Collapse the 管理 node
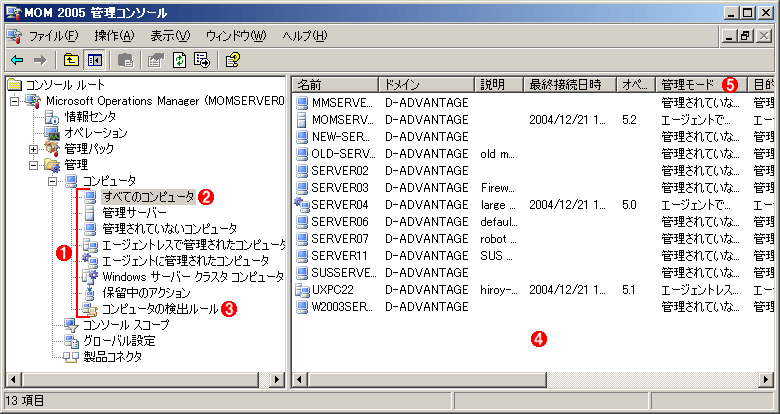Viewport: 780px width, 414px height. click(33, 165)
